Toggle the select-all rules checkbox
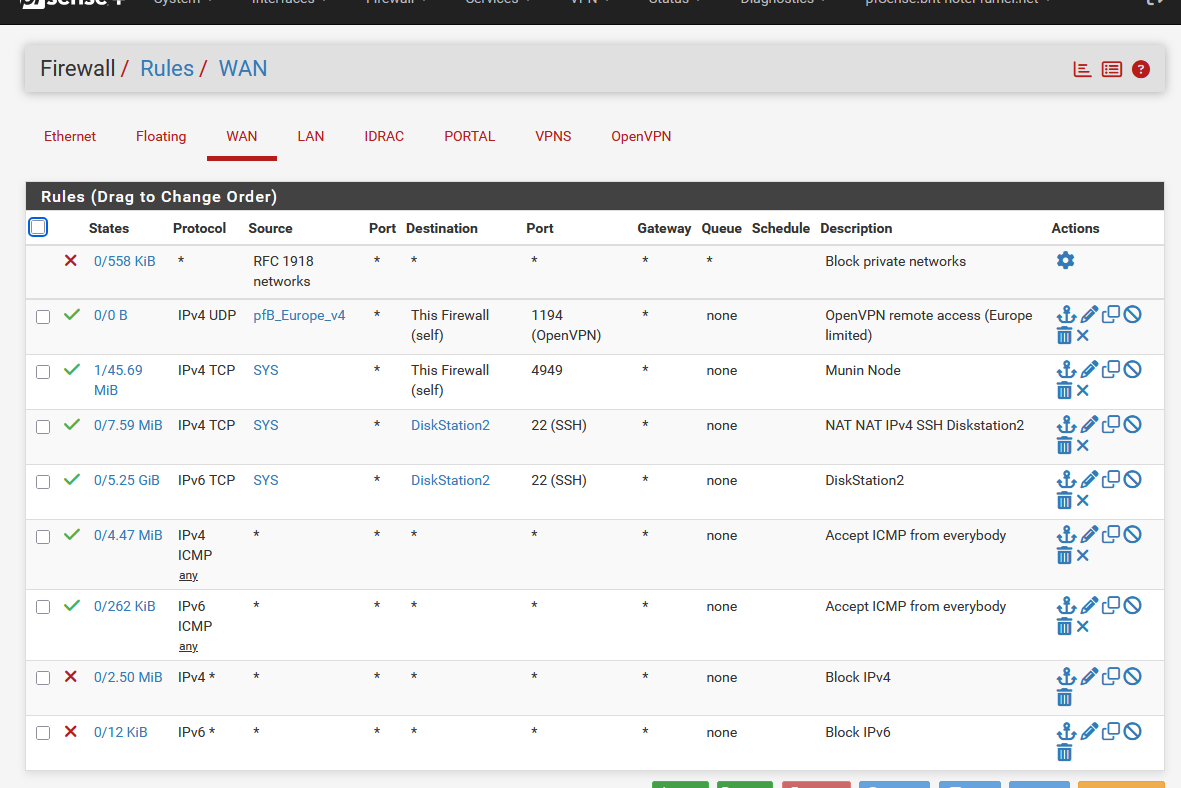Viewport: 1181px width, 788px height. pos(38,228)
